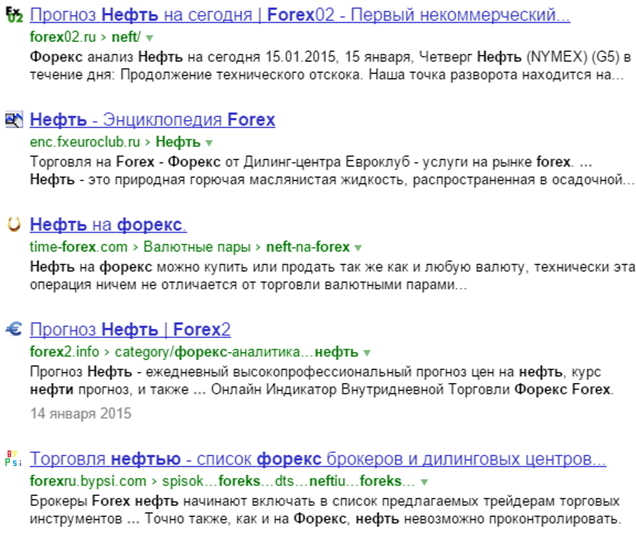Expand dropdown arrow next to enc.fxeuroclub.ru › Нефть
The image size is (636, 534).
pos(209,143)
